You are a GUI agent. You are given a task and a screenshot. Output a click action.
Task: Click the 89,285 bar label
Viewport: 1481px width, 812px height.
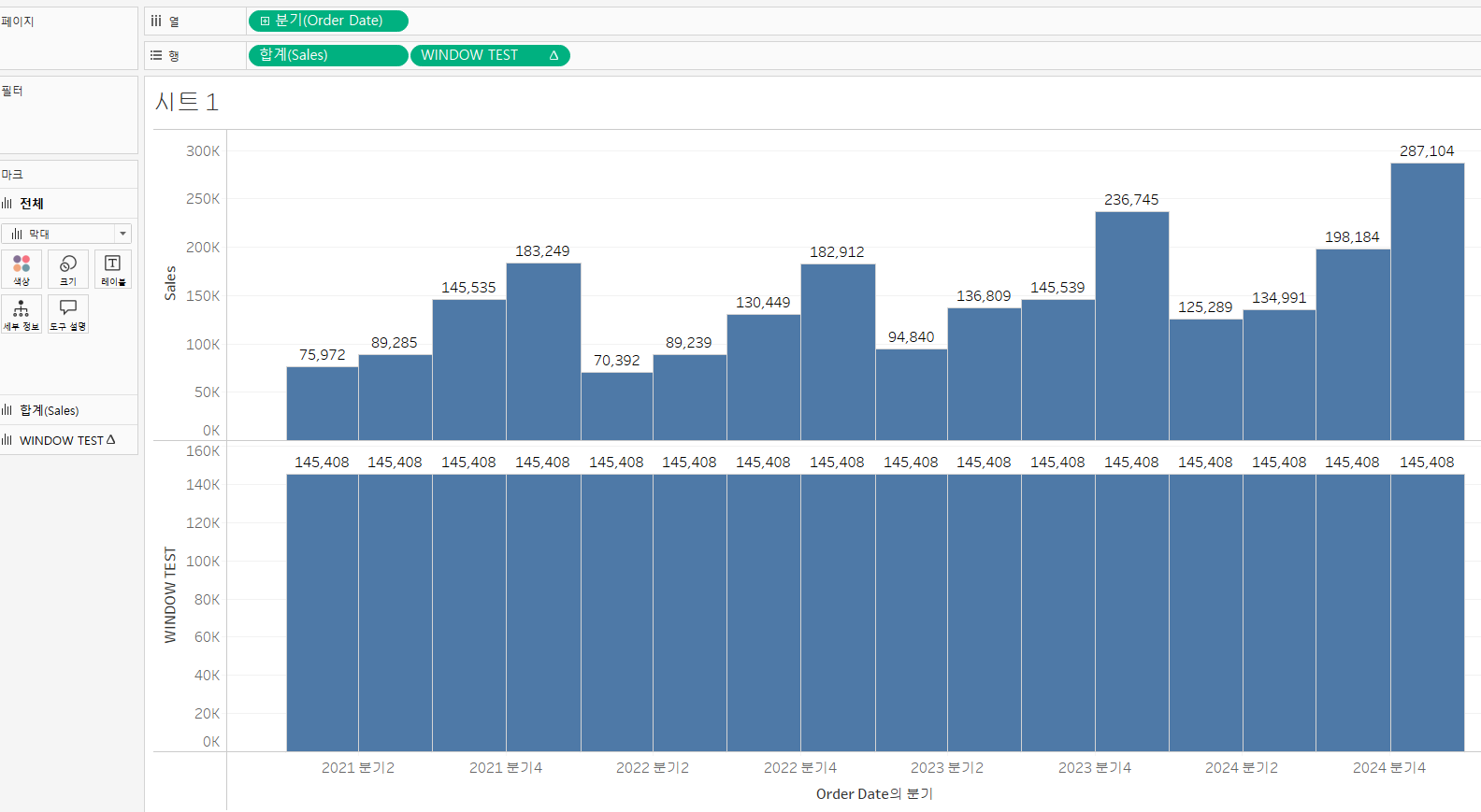pos(395,343)
